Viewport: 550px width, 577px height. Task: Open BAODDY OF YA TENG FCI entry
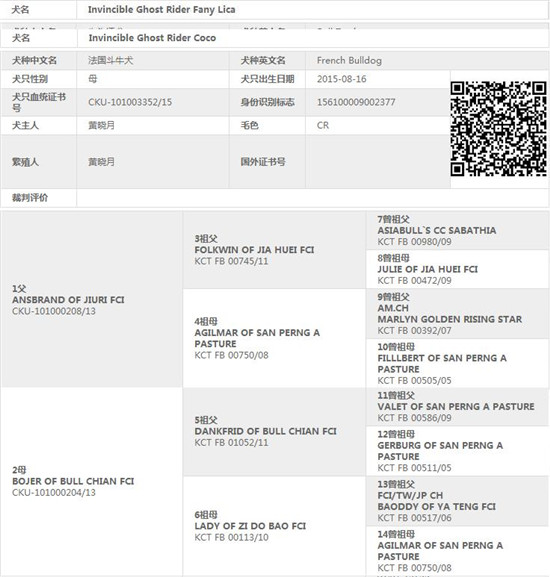point(436,507)
